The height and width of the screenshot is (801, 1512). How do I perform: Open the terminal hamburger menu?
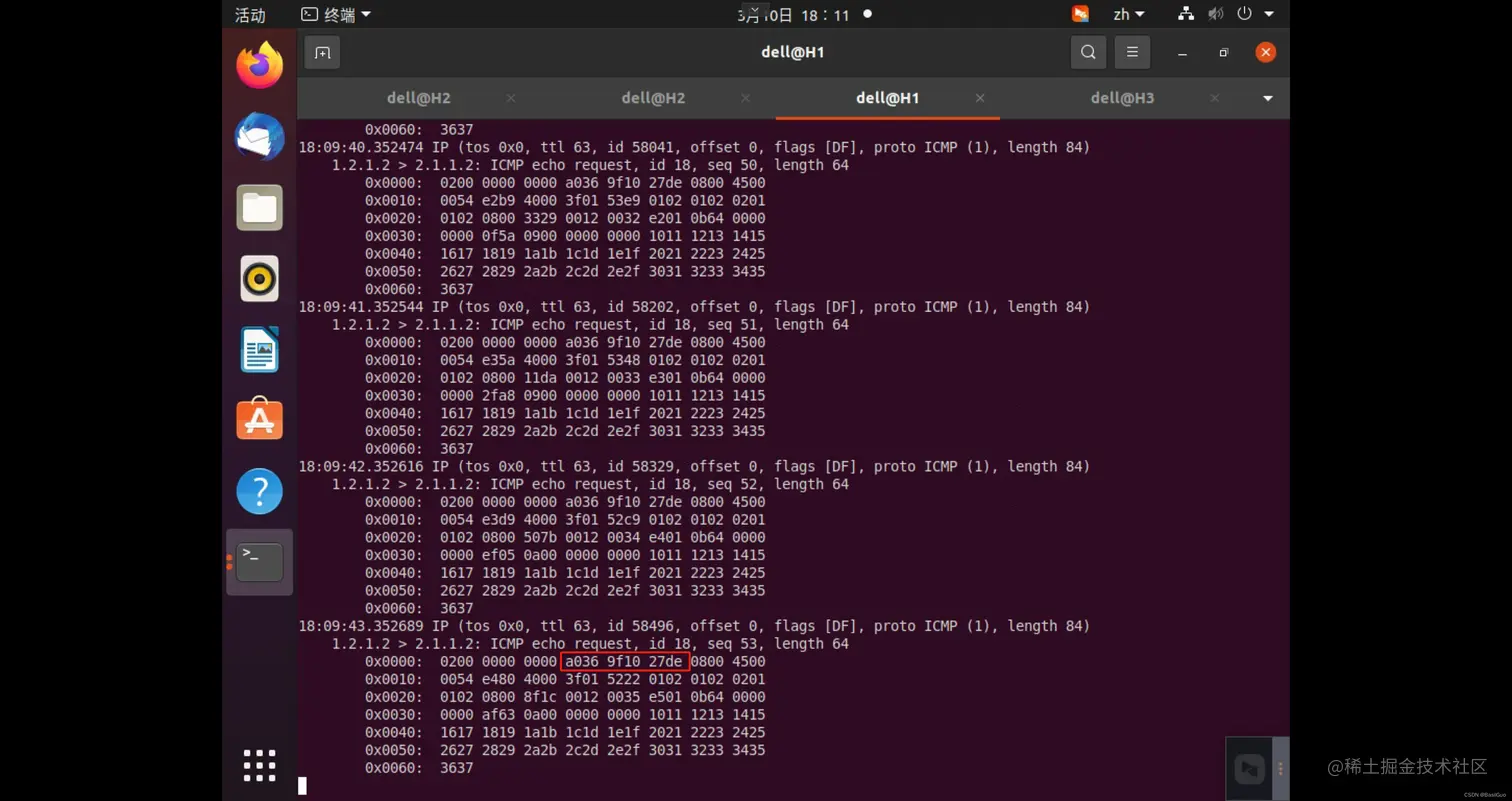(x=1132, y=53)
